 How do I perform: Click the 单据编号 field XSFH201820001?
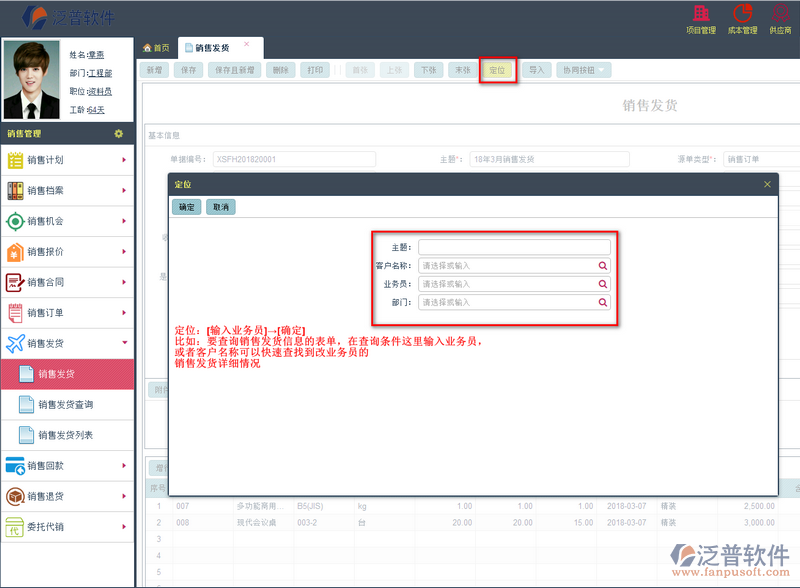[294, 159]
